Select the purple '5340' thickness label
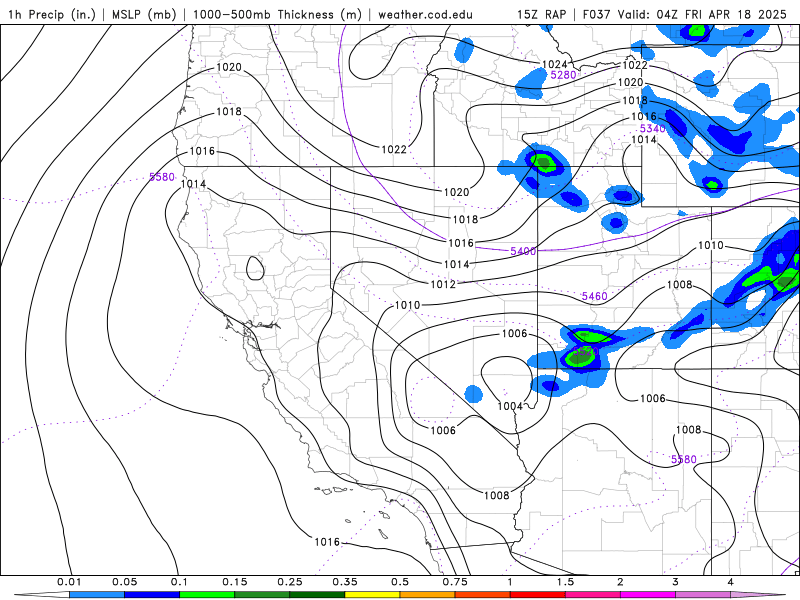800x600 pixels. (x=653, y=129)
